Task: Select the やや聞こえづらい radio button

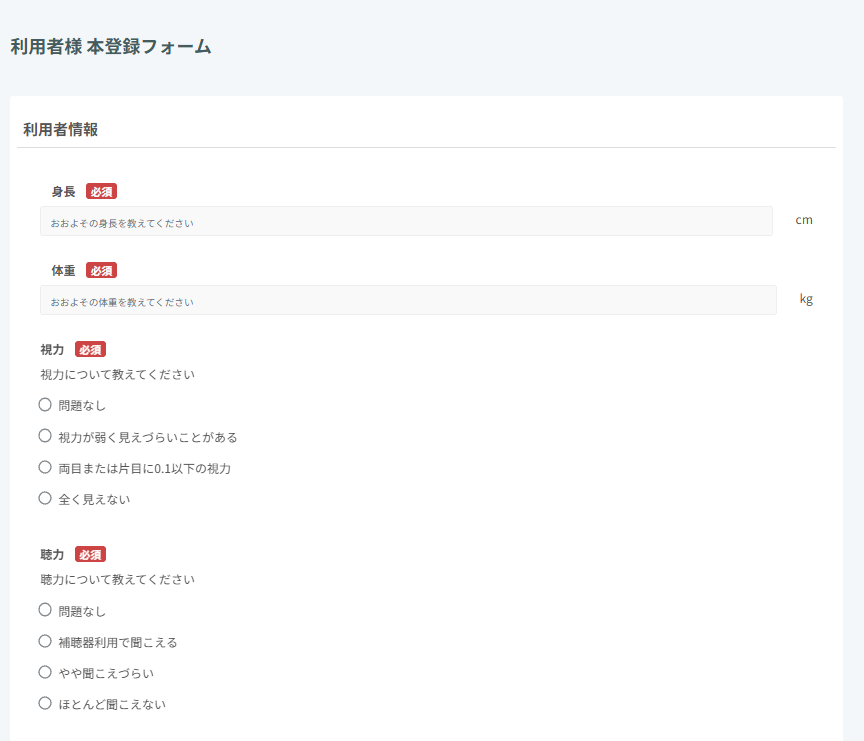Action: coord(45,672)
